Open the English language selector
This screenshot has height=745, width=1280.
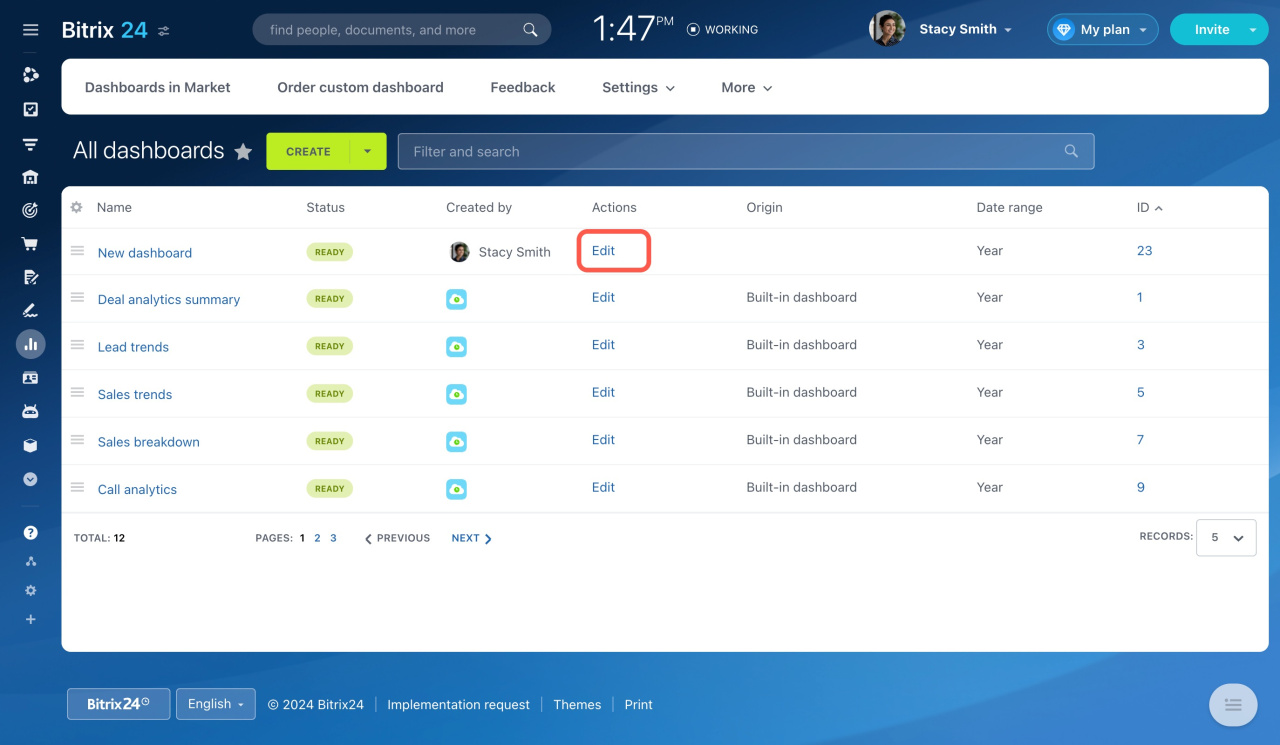215,703
